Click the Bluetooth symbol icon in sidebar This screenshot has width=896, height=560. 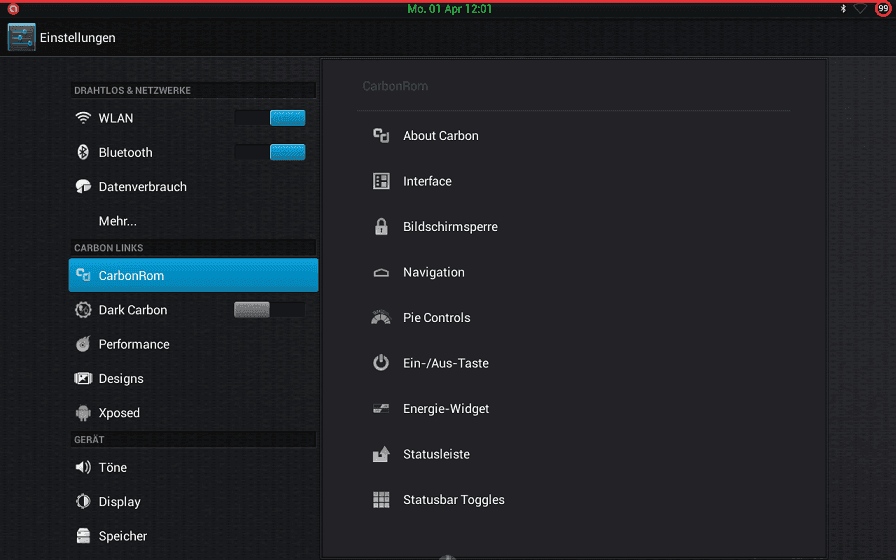(x=83, y=152)
